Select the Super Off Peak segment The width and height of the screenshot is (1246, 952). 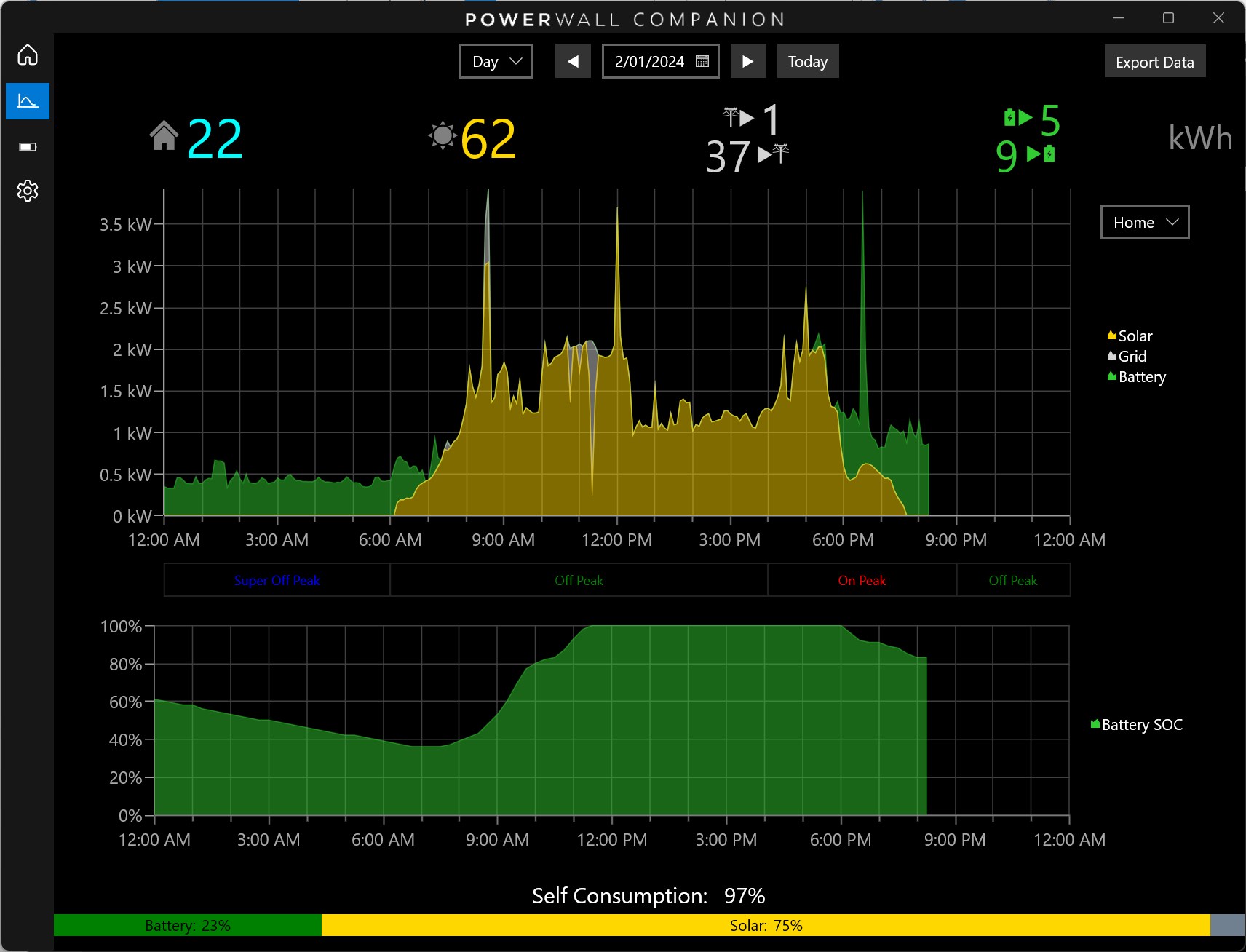(x=277, y=580)
